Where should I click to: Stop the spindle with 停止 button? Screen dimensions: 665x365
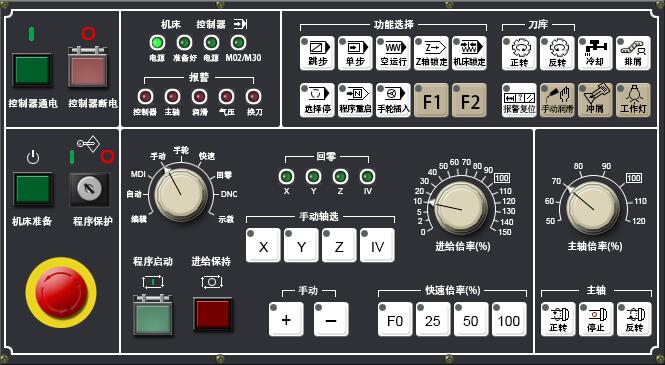pos(596,319)
